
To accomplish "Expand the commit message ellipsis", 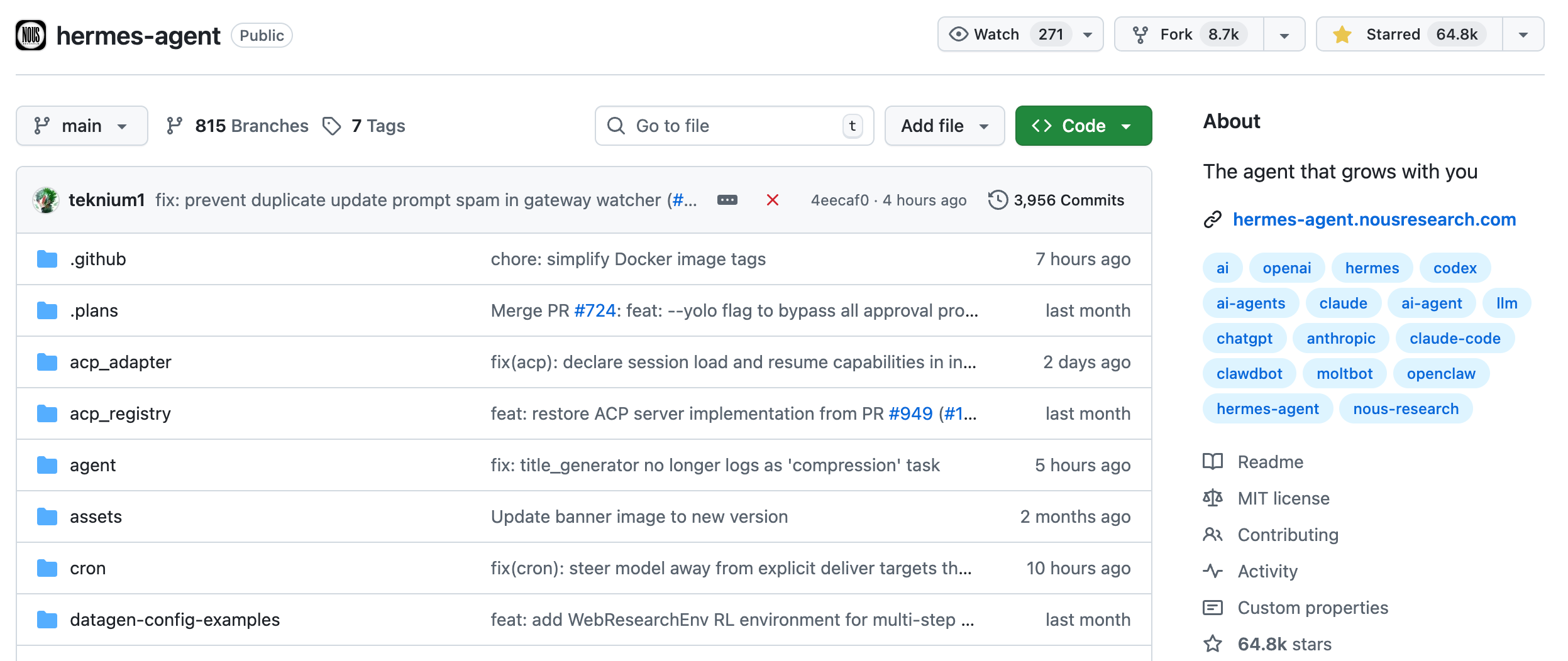I will 727,200.
